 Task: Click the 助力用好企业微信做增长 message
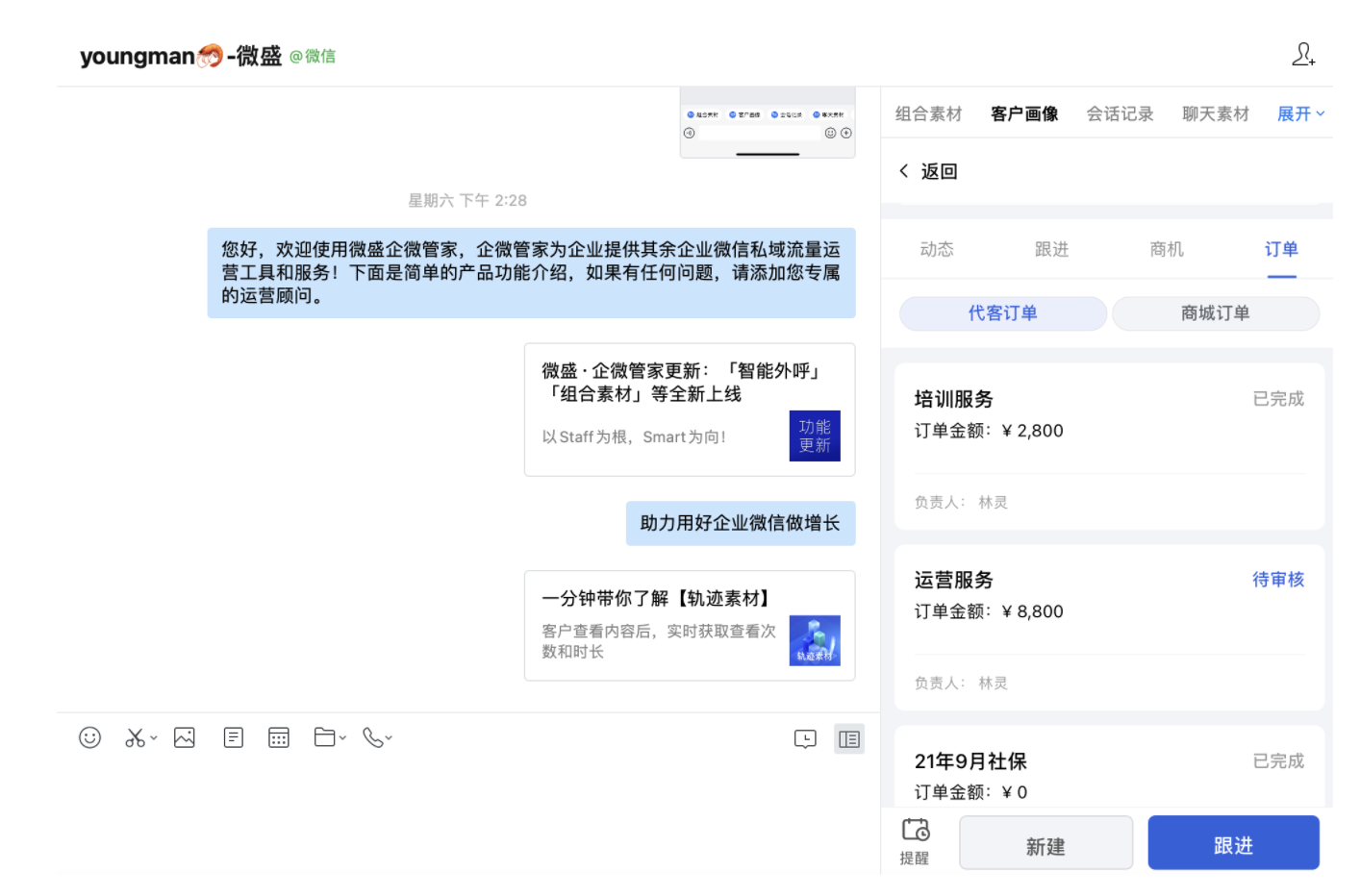point(741,523)
